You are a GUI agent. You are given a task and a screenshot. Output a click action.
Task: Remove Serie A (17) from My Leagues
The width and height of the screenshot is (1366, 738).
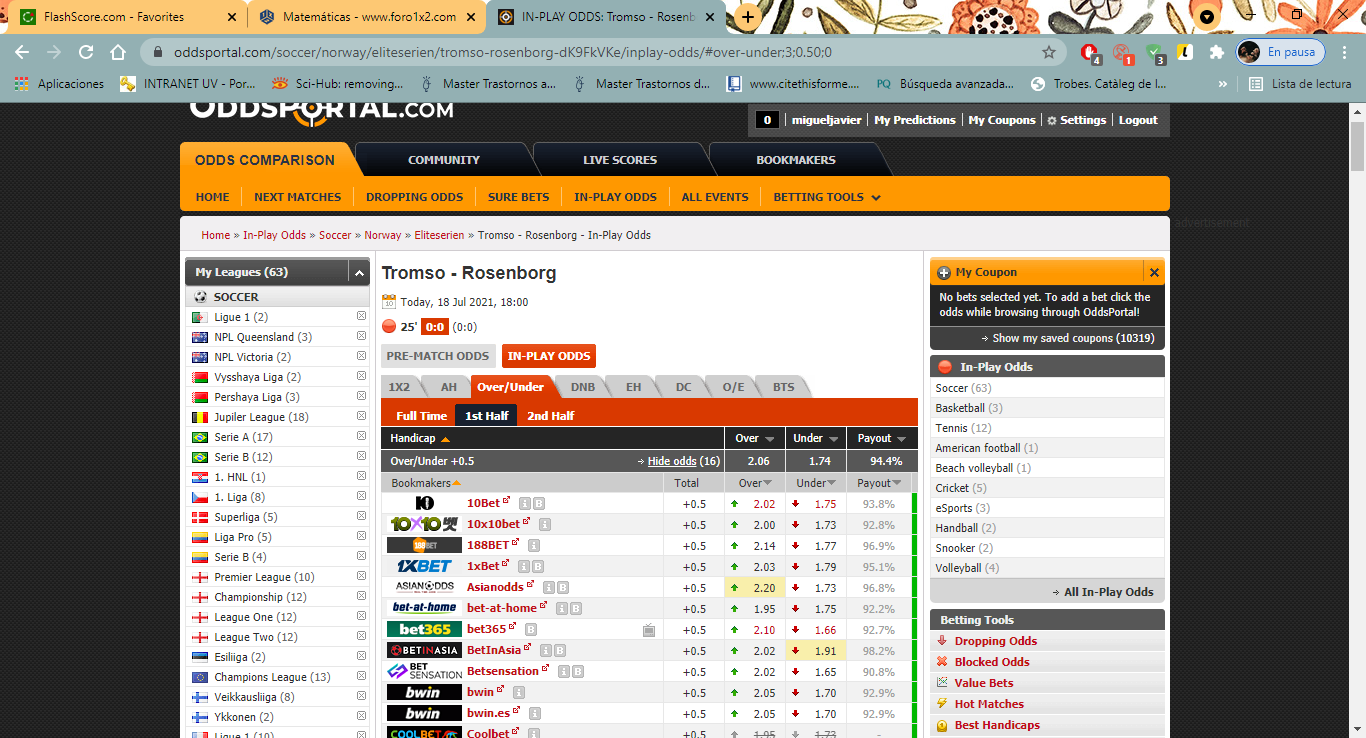point(361,437)
